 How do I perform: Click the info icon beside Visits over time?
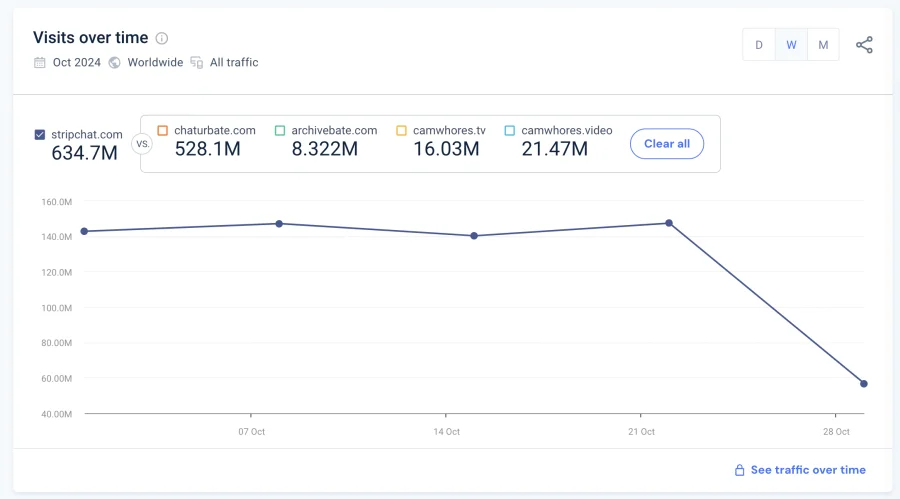click(x=162, y=38)
